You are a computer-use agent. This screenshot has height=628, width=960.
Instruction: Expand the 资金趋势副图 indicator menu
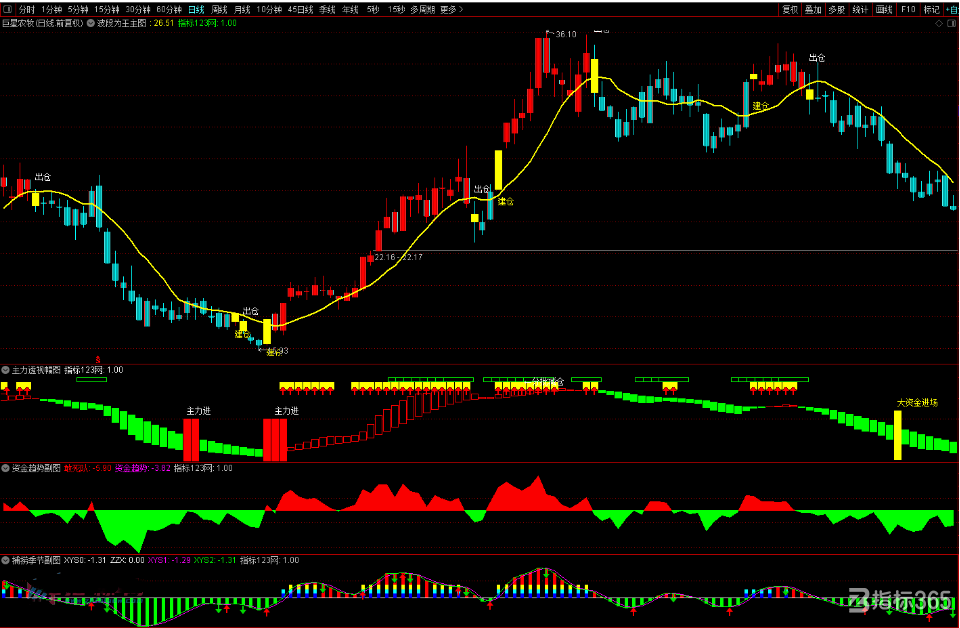point(6,468)
